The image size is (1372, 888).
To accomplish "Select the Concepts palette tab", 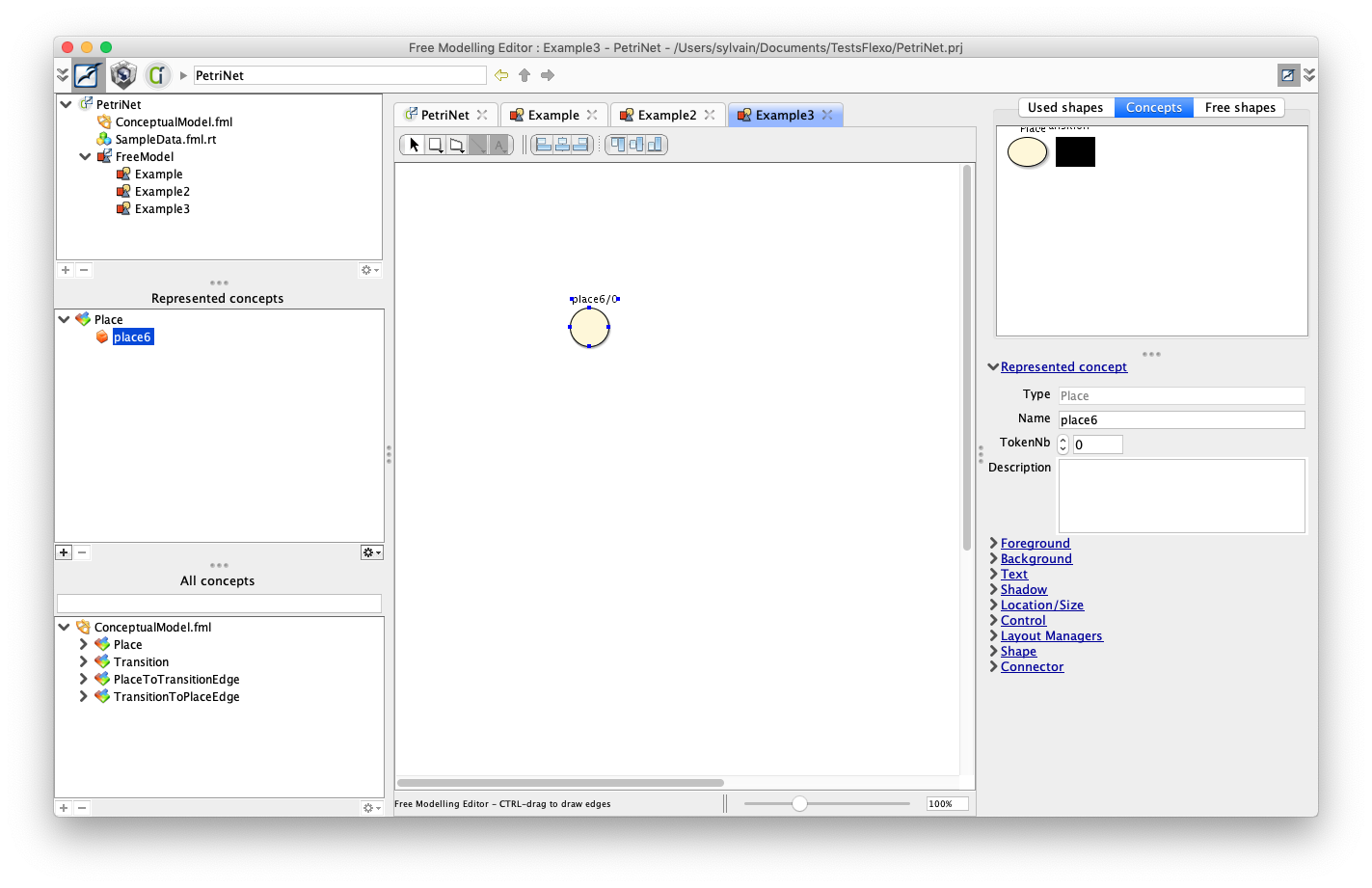I will coord(1154,108).
